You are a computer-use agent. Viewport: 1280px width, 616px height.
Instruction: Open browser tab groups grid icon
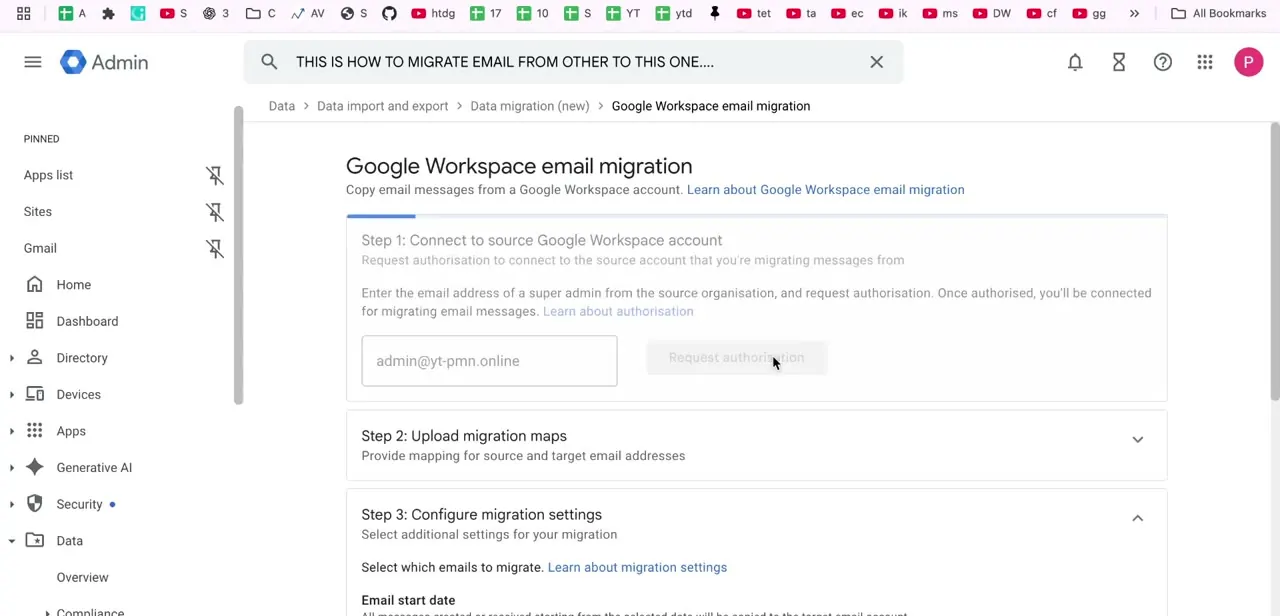point(23,13)
